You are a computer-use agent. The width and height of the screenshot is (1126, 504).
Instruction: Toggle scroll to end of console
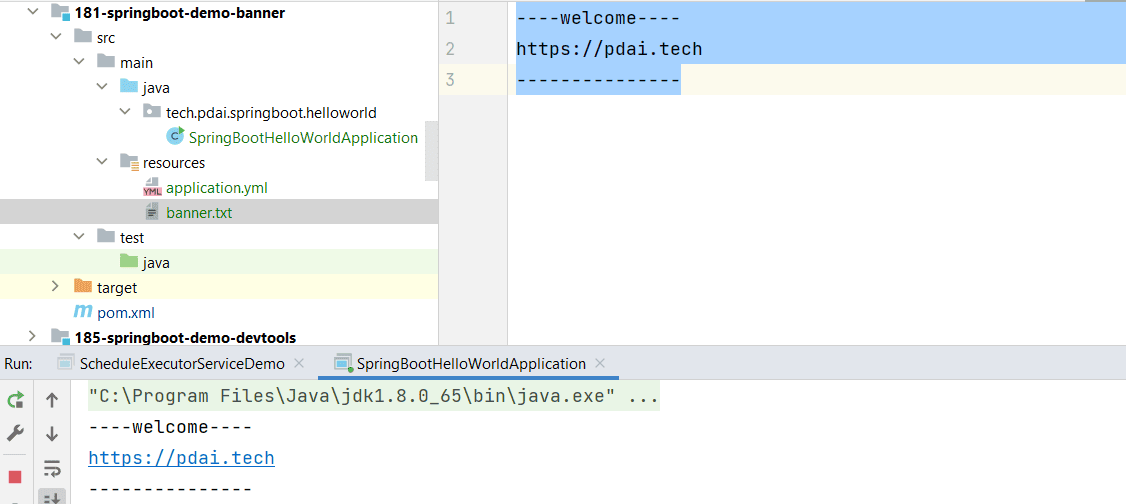coord(52,496)
